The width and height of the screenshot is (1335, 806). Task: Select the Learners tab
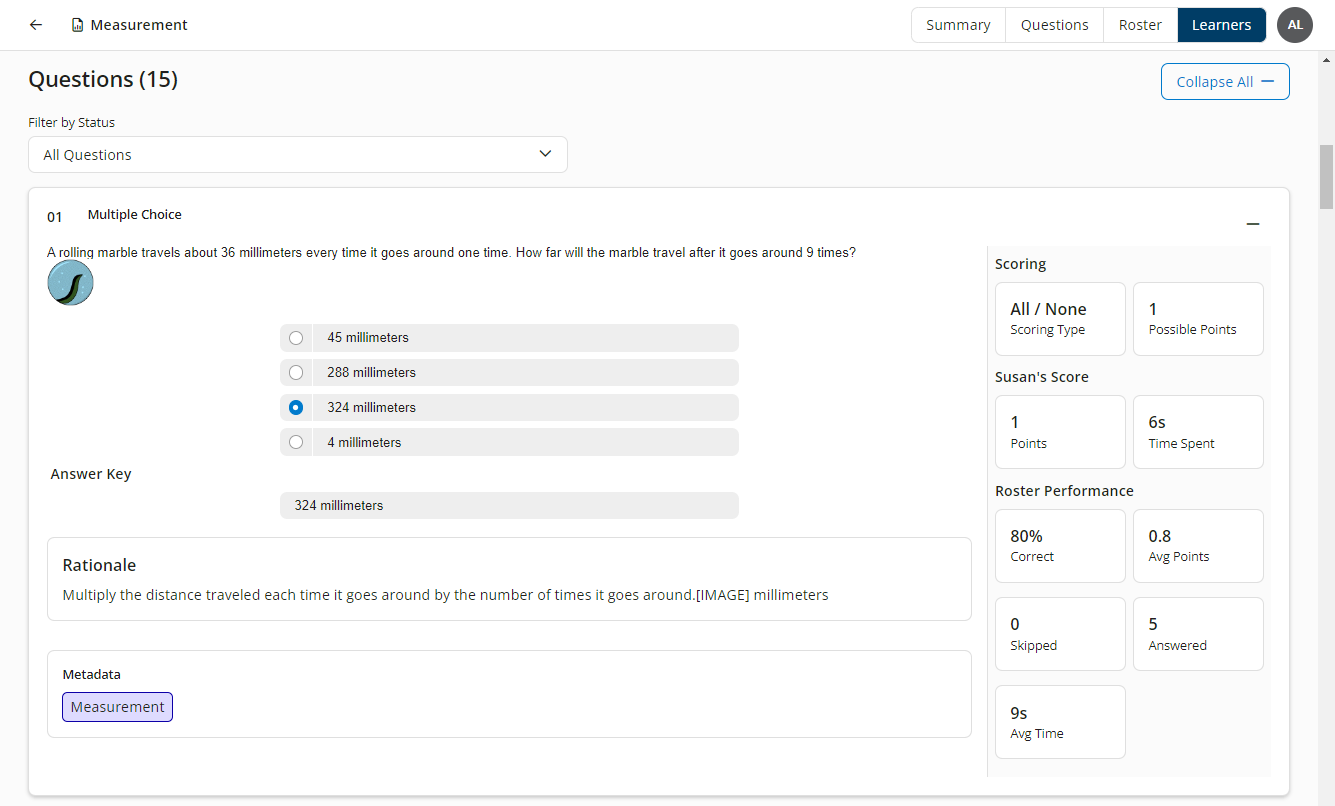[1221, 24]
